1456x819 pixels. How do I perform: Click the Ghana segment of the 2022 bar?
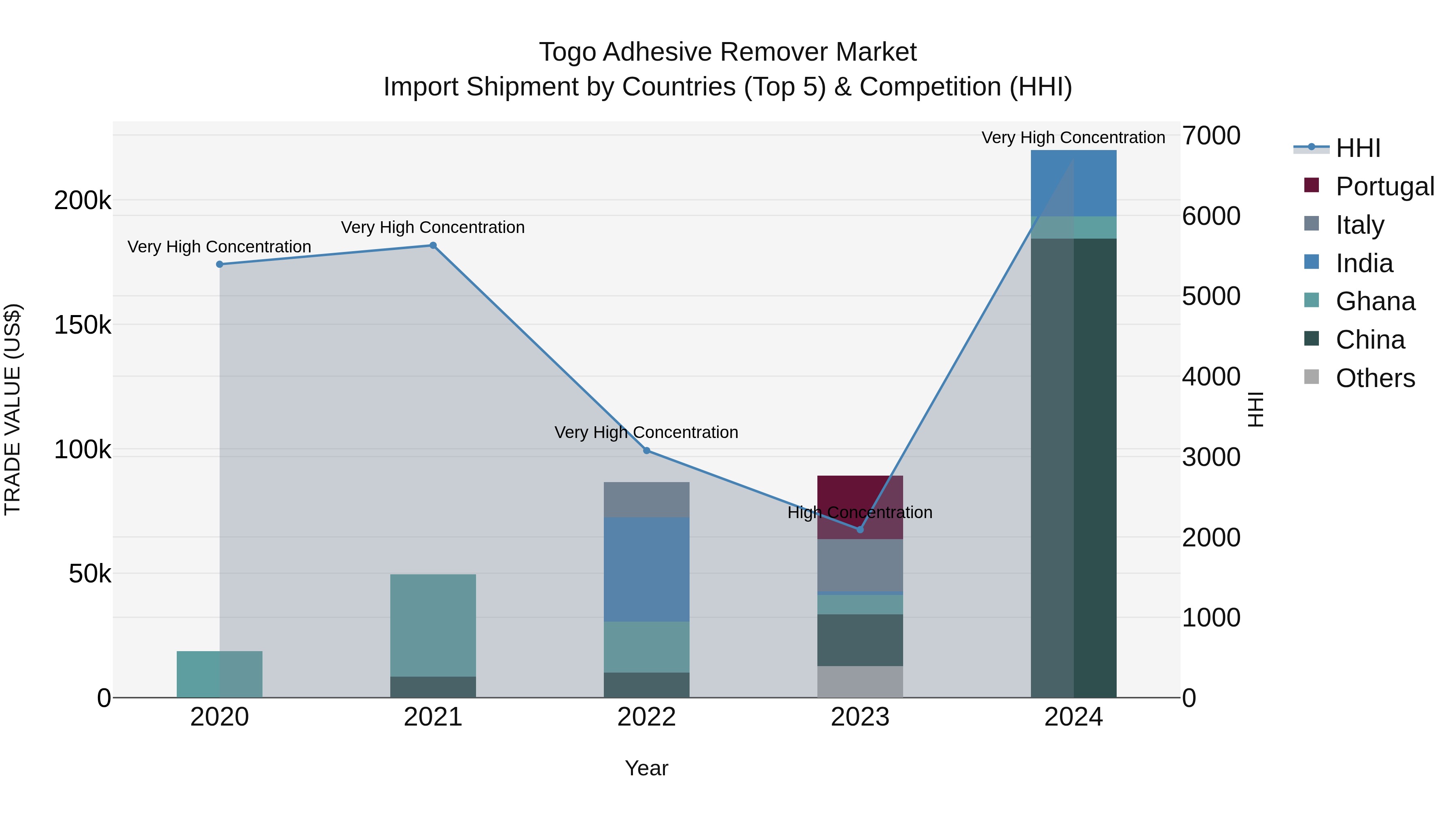coord(647,647)
